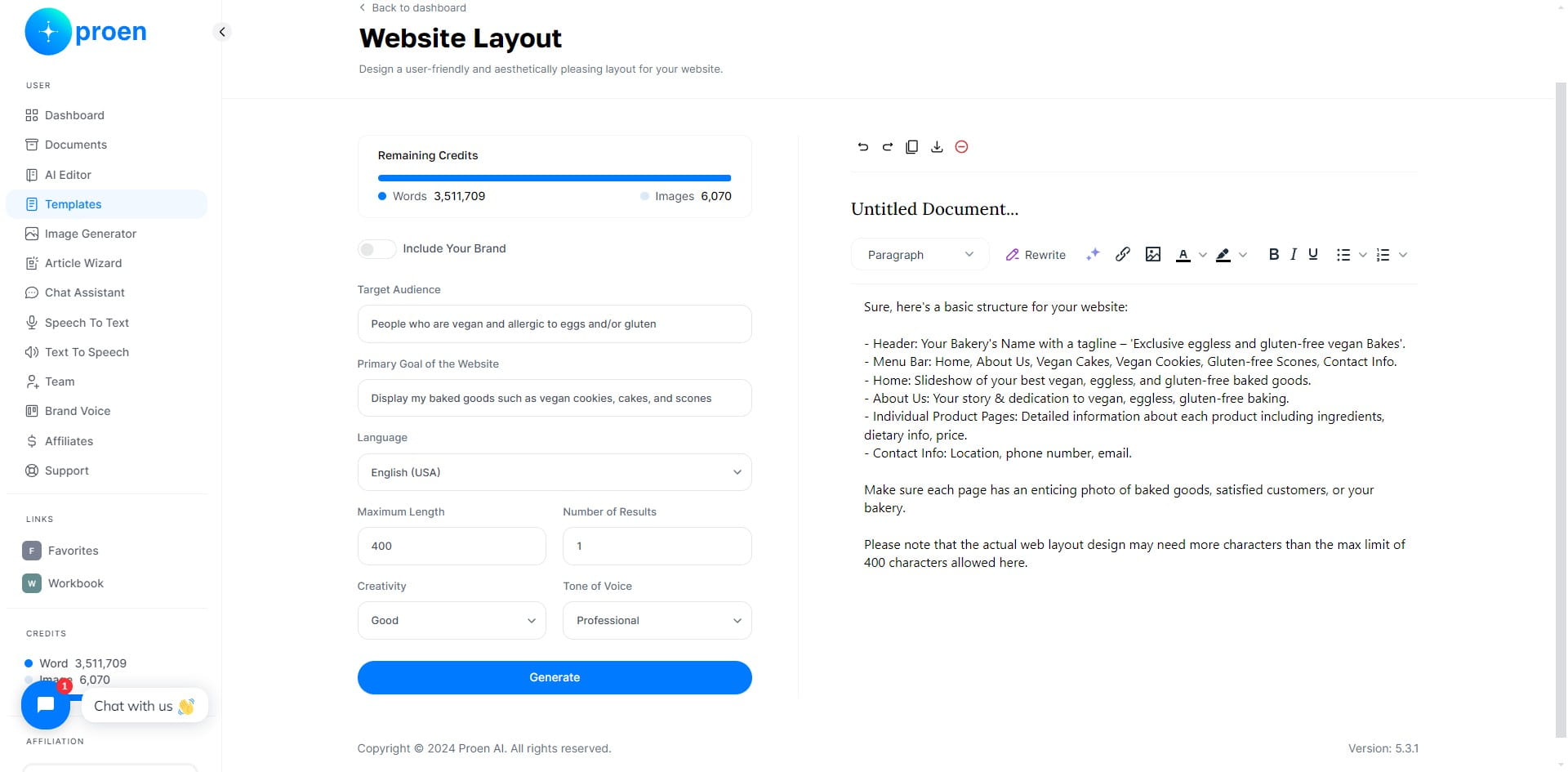Click the Maximum Length input field
The height and width of the screenshot is (772, 1568).
452,546
